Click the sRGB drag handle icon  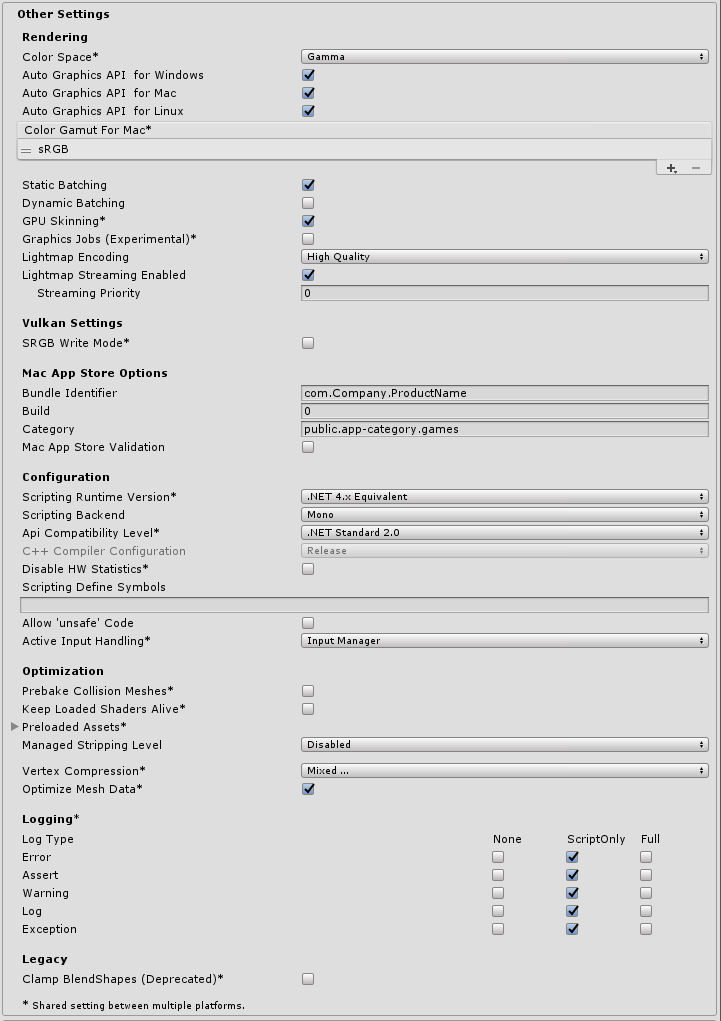[26, 149]
